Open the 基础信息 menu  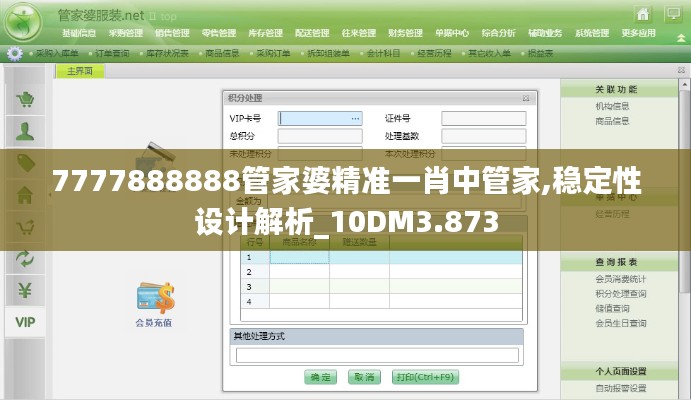(79, 32)
